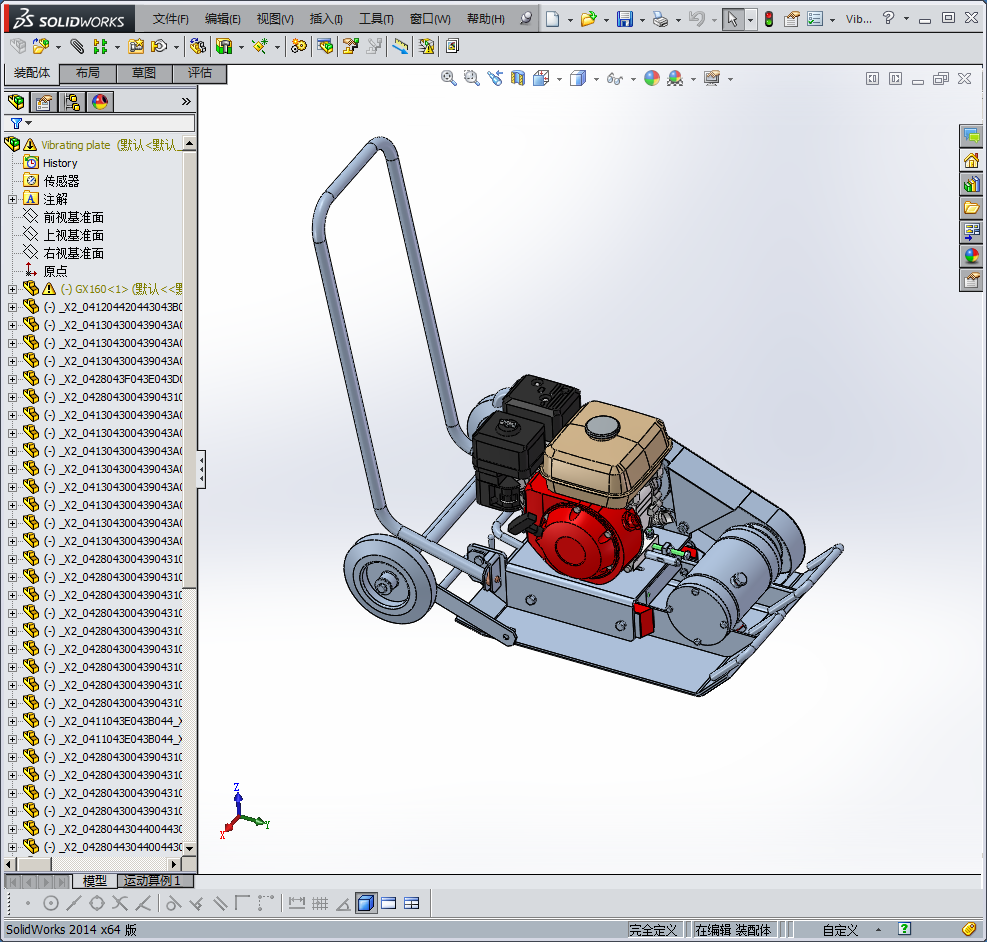Click the Zoom to Fit magnifier icon
987x942 pixels.
(449, 78)
